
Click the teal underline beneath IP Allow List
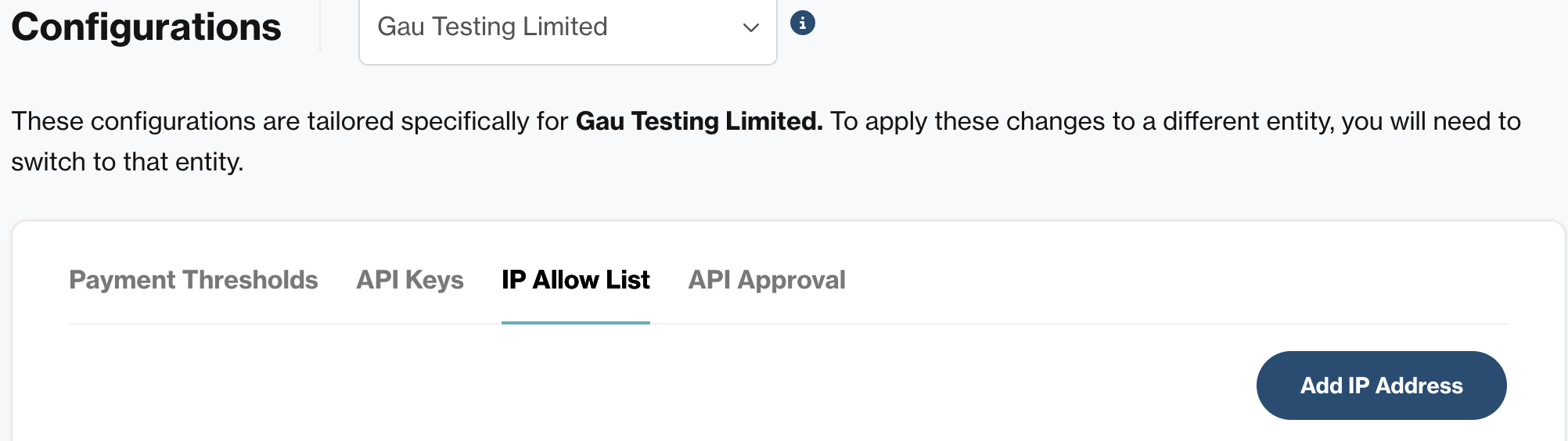point(576,322)
